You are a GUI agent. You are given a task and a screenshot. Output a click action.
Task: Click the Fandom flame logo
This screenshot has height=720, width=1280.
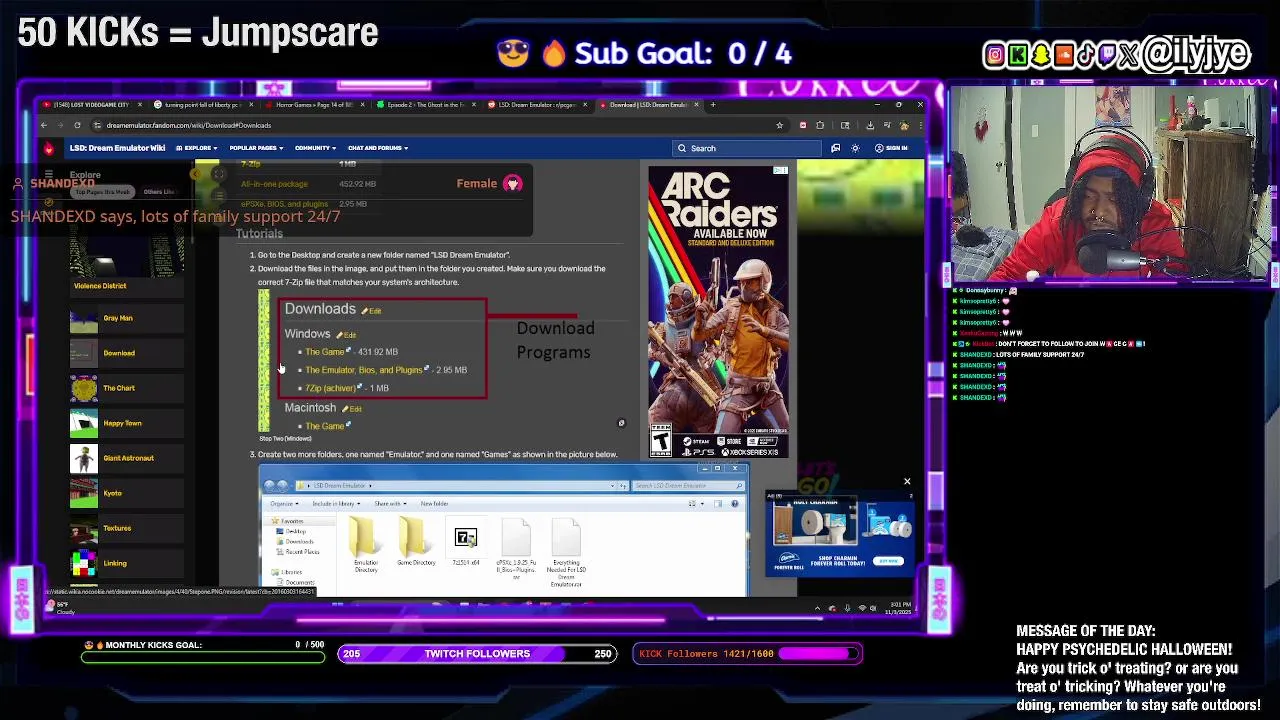48,148
